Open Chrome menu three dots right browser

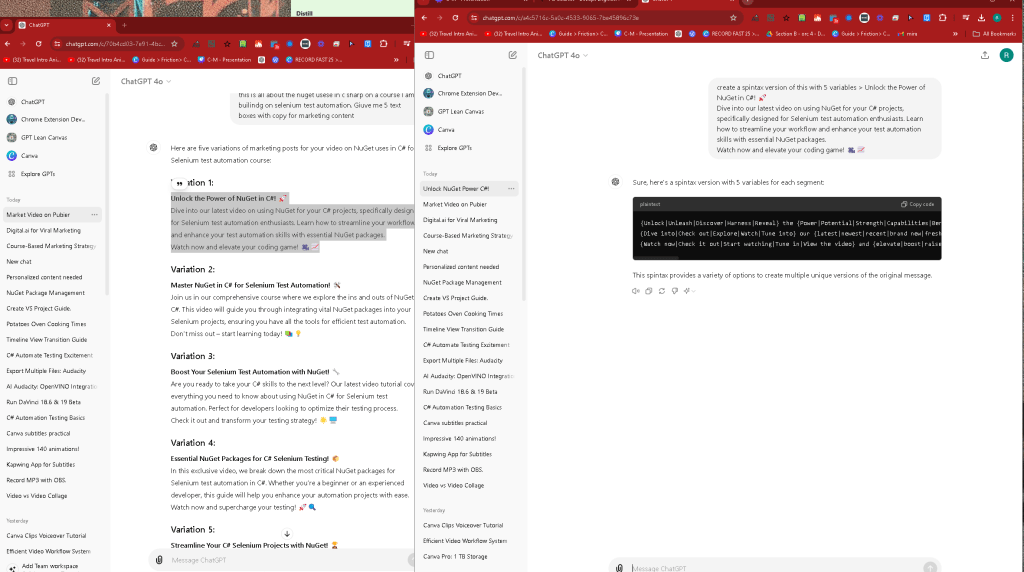pos(1013,18)
